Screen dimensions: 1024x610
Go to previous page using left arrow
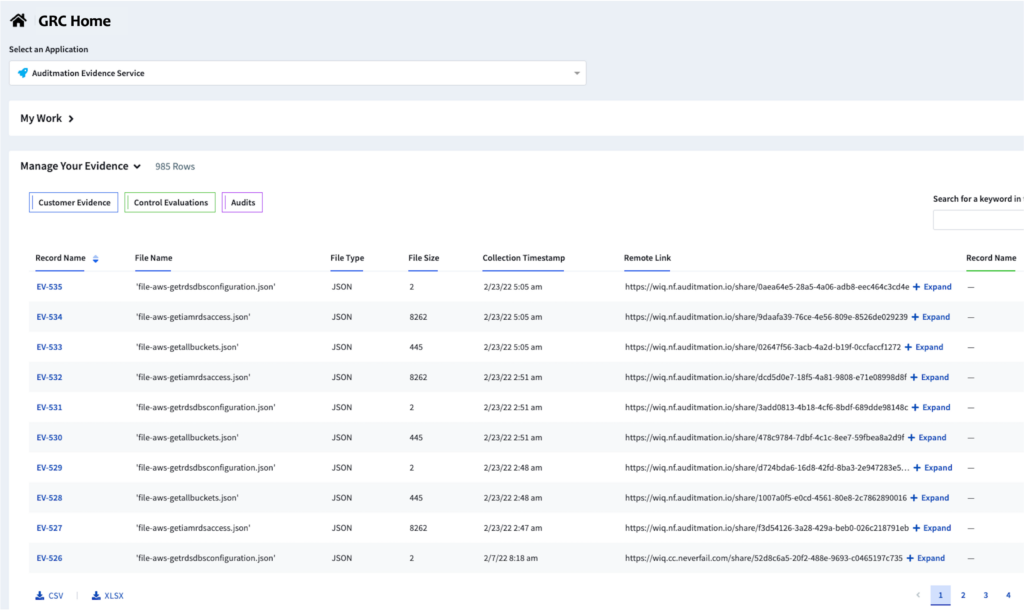pyautogui.click(x=918, y=595)
